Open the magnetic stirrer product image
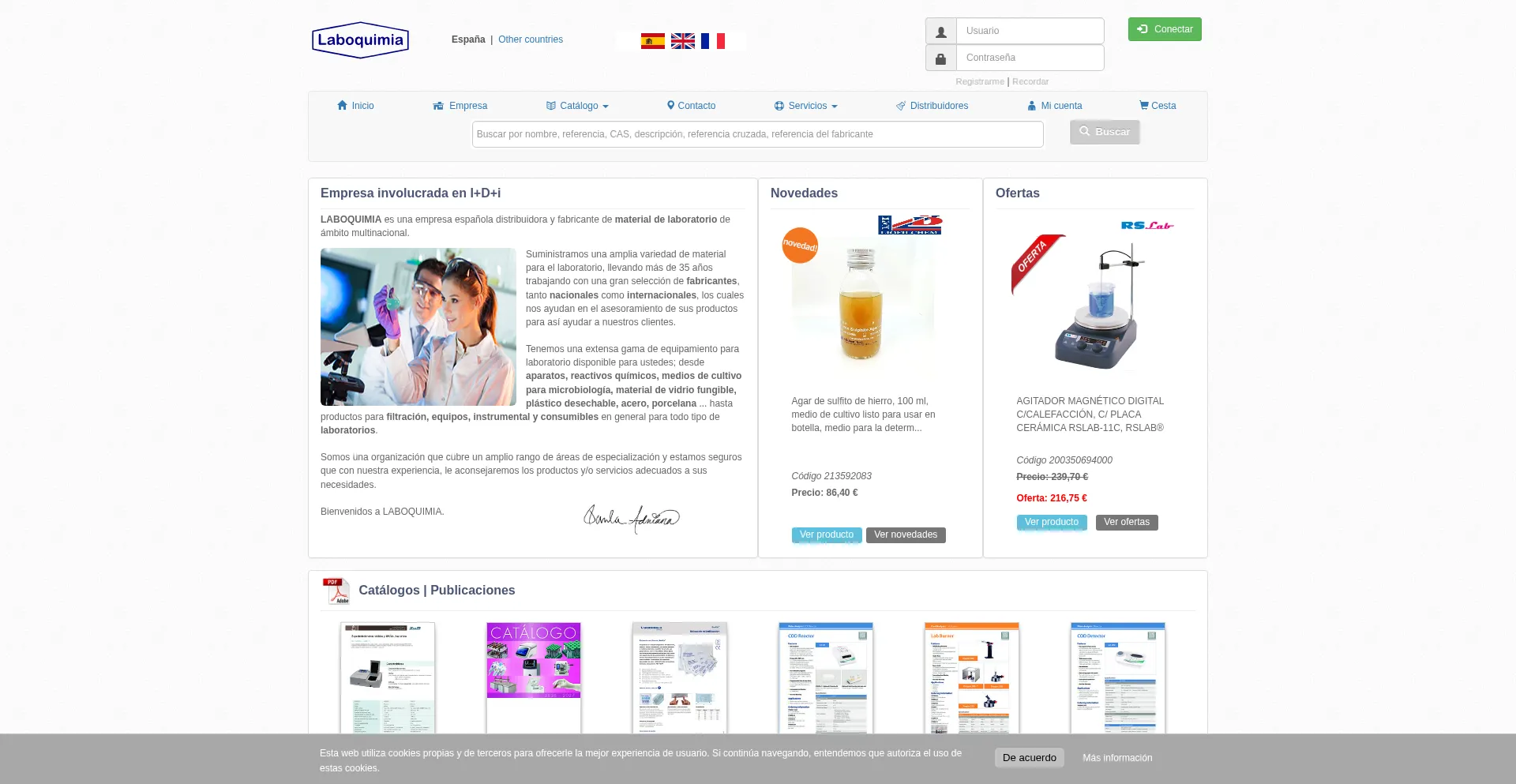This screenshot has height=784, width=1516. (x=1101, y=306)
